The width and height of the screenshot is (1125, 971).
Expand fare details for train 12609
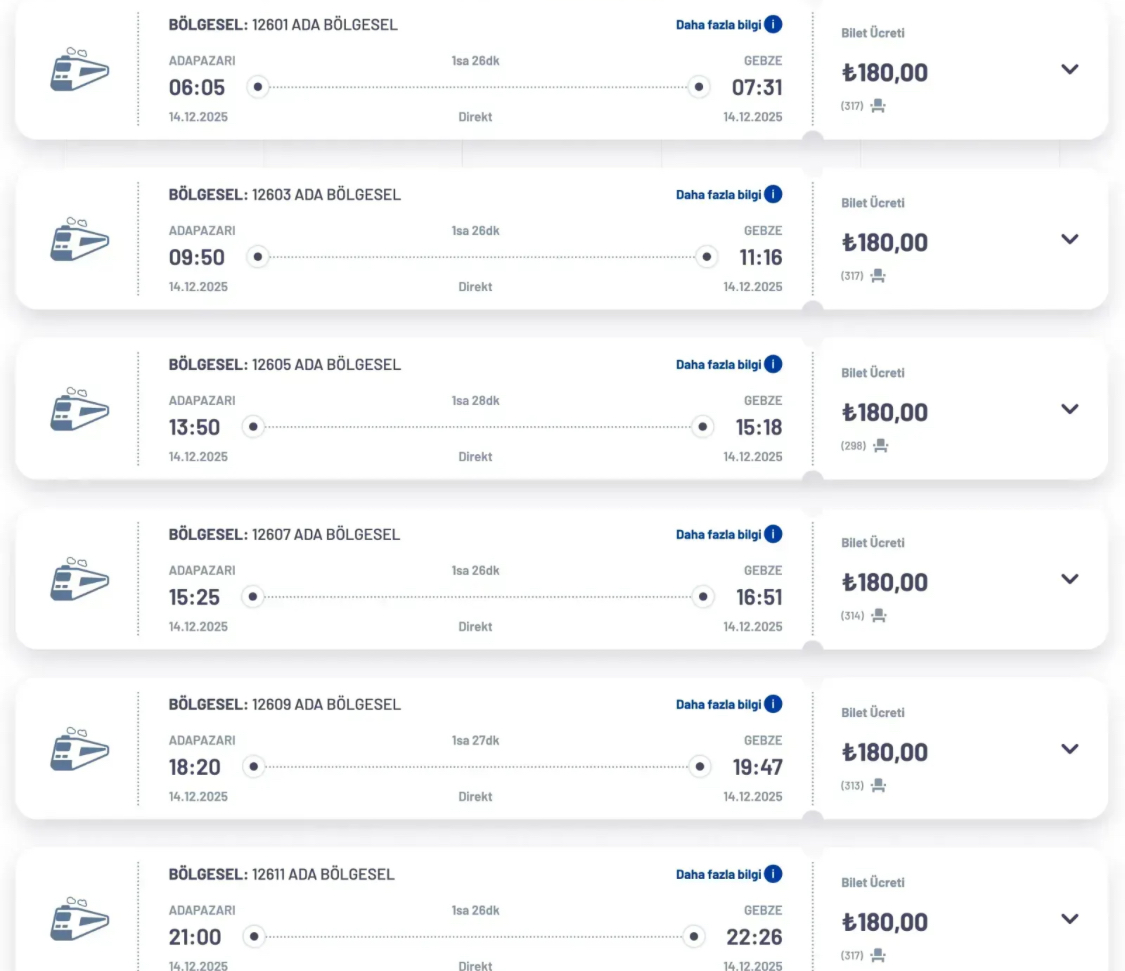tap(1070, 749)
